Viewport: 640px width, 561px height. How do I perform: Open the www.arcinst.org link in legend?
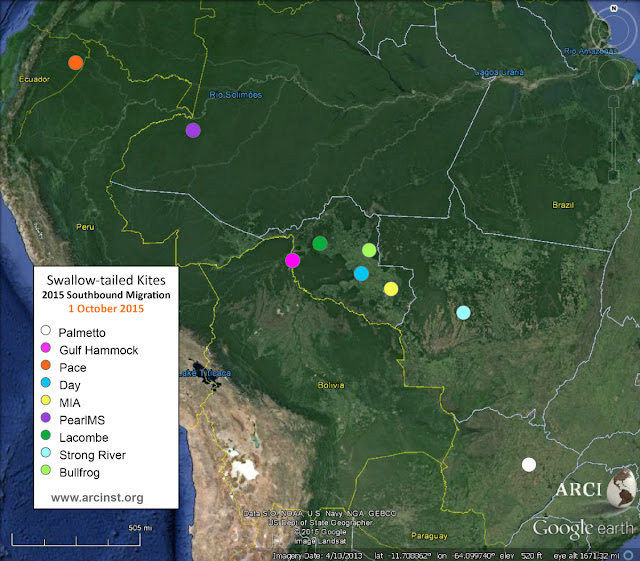(97, 498)
